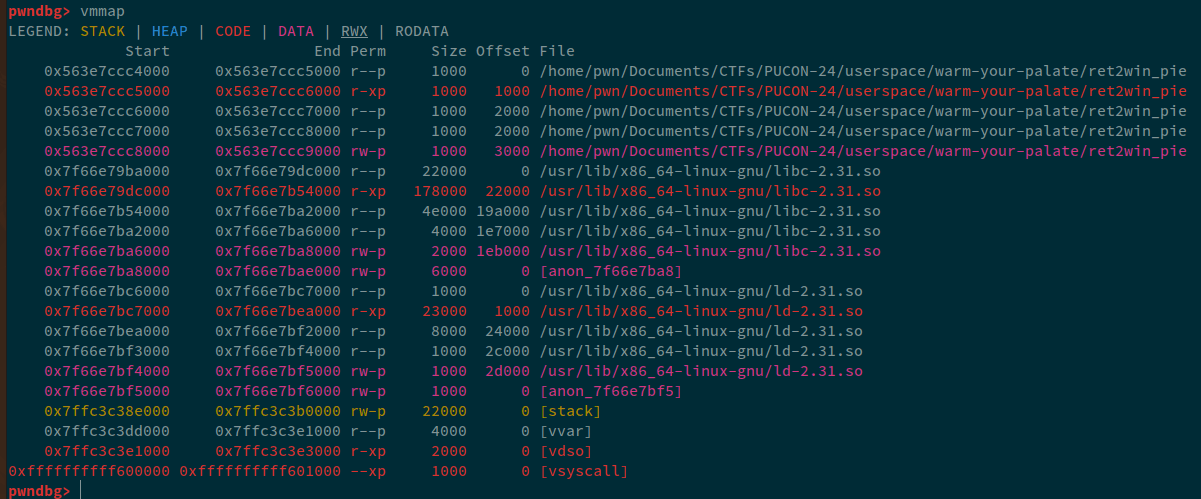Click the CODE legend label
The width and height of the screenshot is (1201, 499).
(x=233, y=31)
